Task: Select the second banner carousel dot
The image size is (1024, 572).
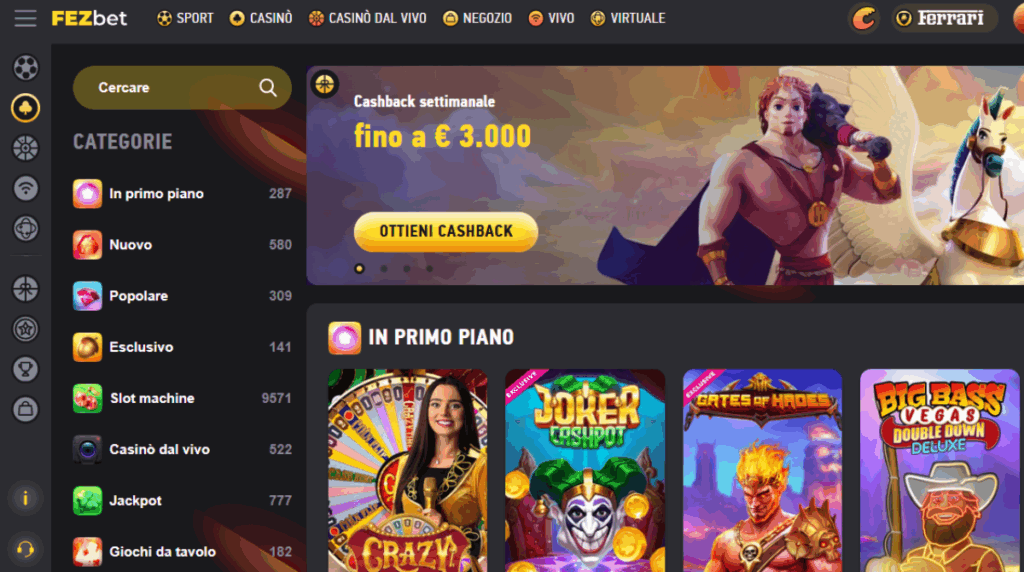Action: 384,269
